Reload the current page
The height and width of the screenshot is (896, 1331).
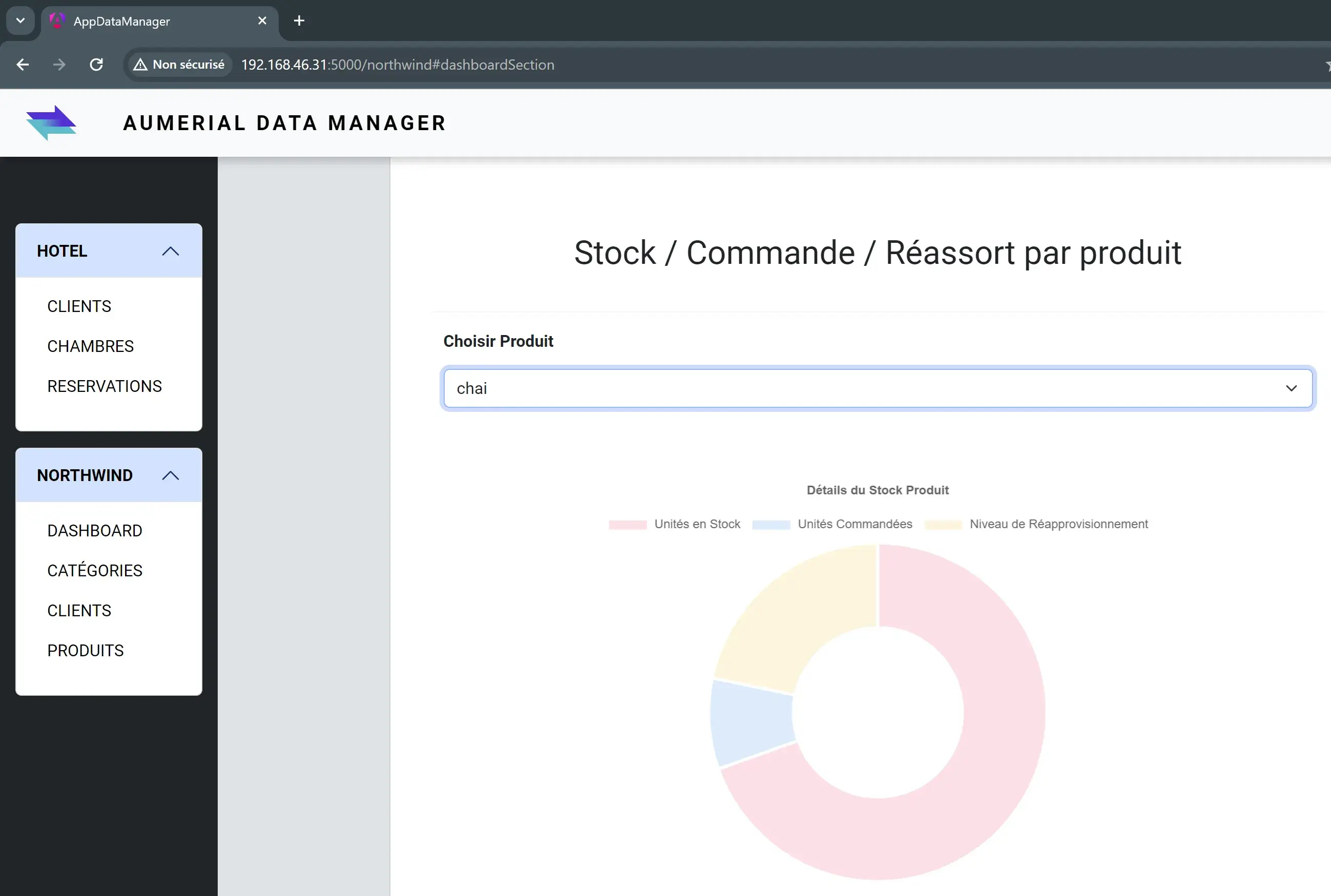coord(96,64)
